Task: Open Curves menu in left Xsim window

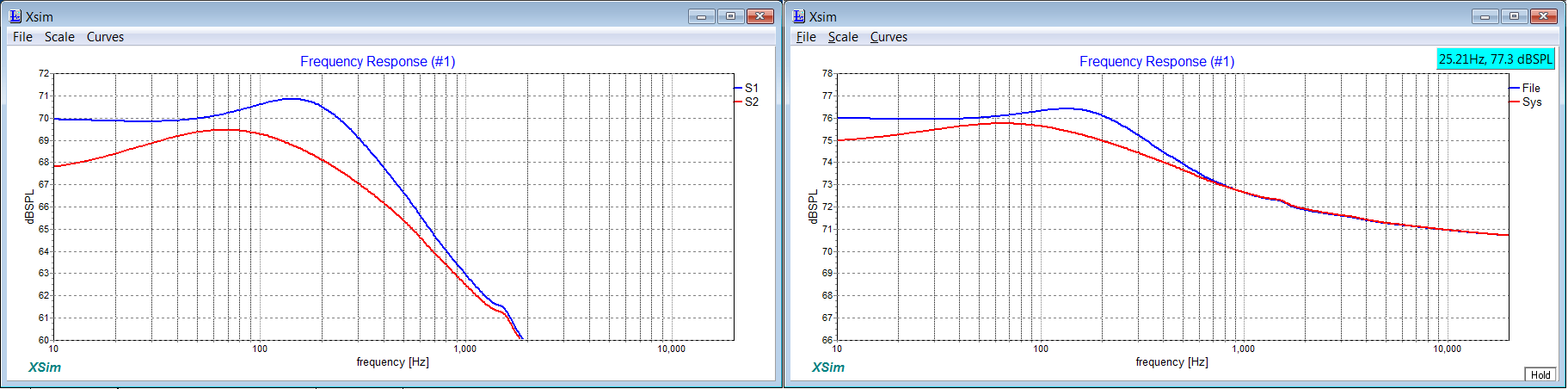Action: pos(105,37)
